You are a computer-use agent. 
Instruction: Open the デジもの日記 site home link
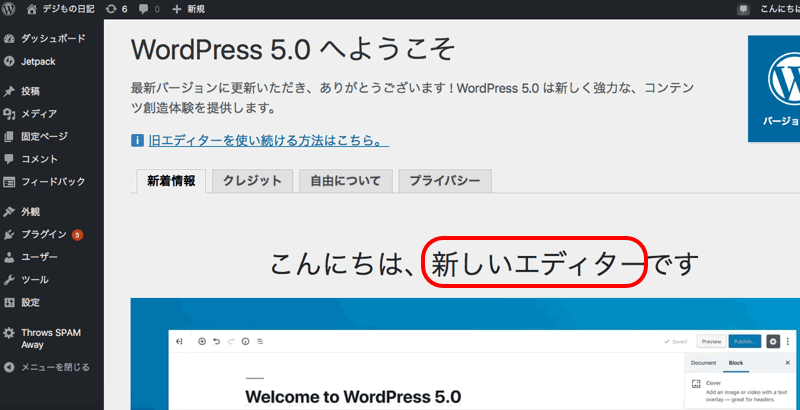coord(69,9)
